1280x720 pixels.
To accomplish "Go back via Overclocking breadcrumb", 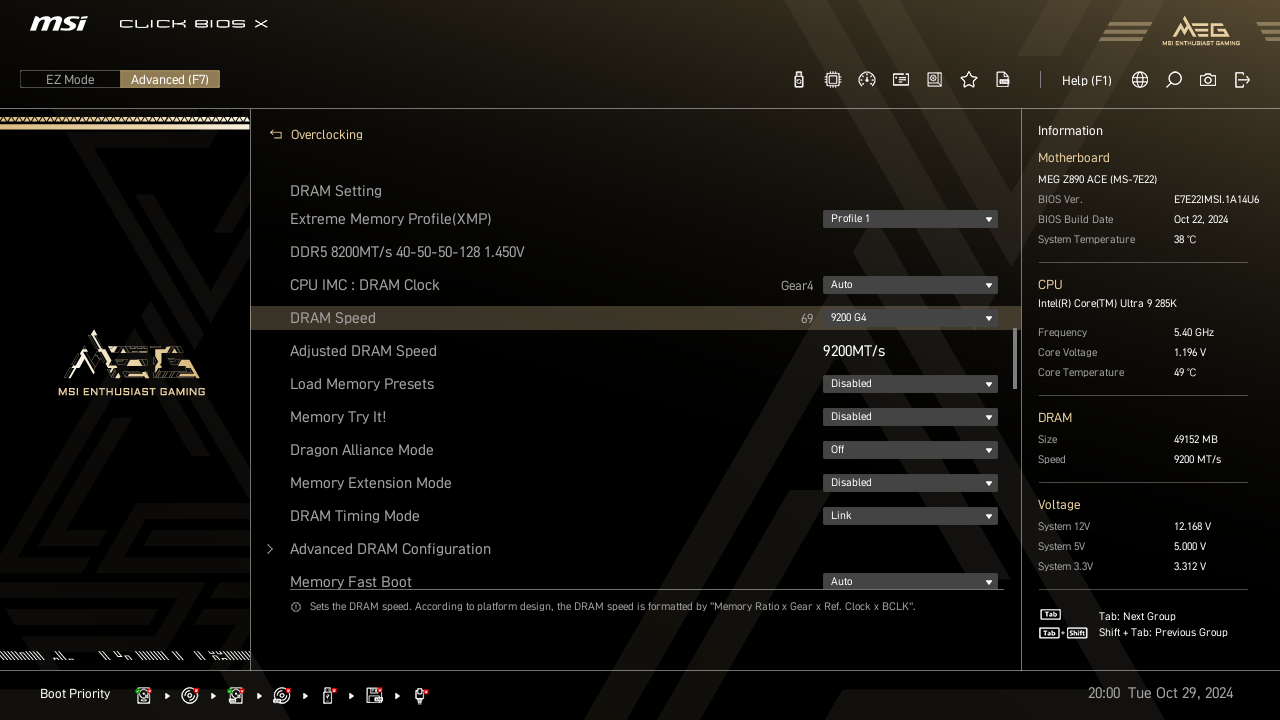I will click(x=326, y=134).
